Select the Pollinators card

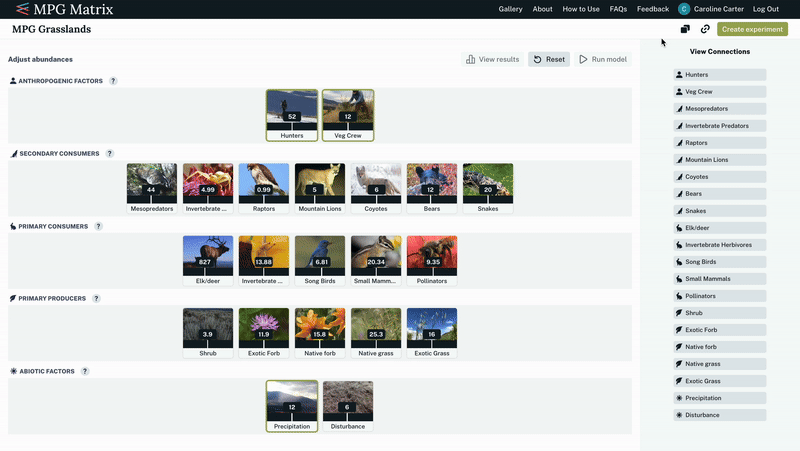[x=432, y=260]
